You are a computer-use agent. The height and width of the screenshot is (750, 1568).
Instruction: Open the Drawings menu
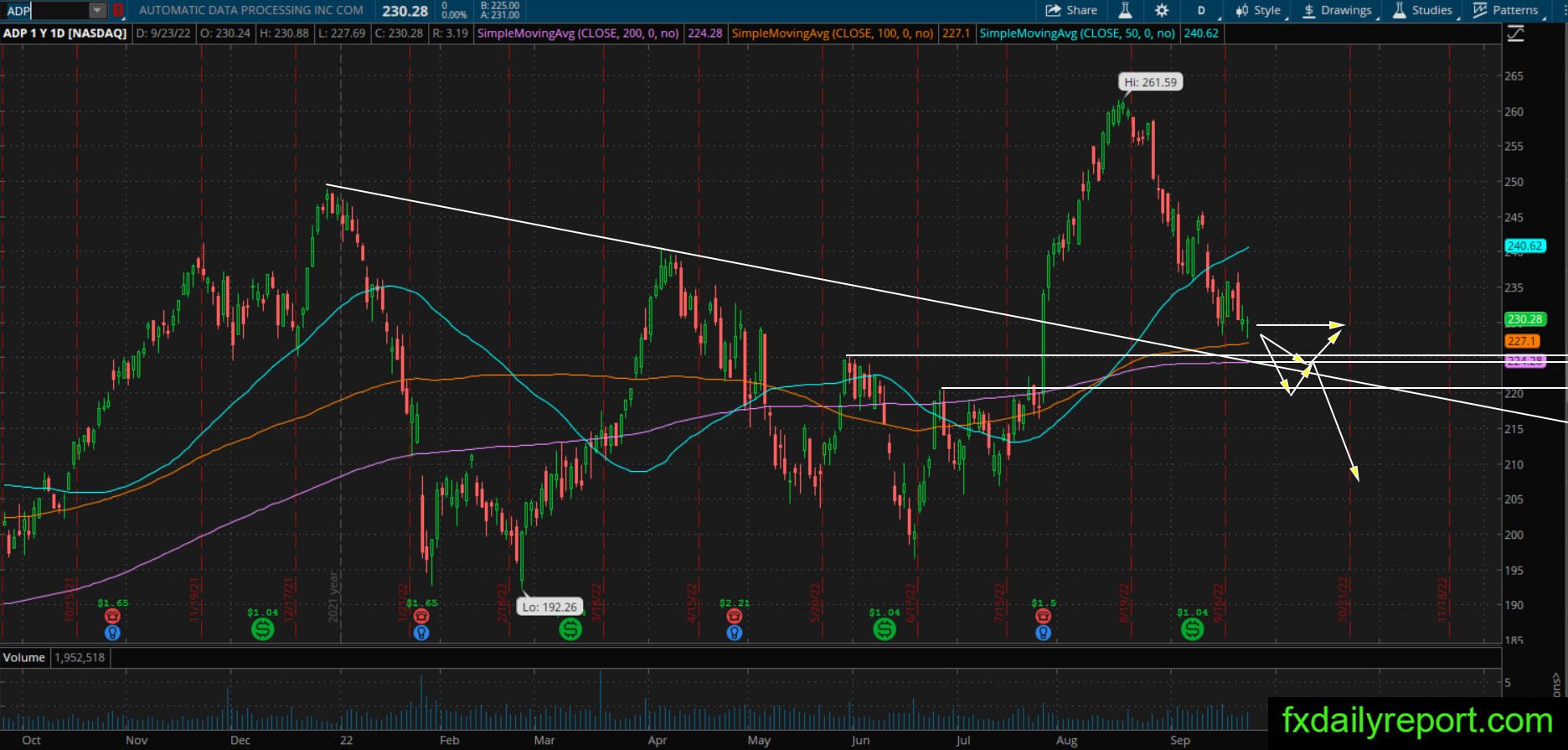click(x=1337, y=10)
